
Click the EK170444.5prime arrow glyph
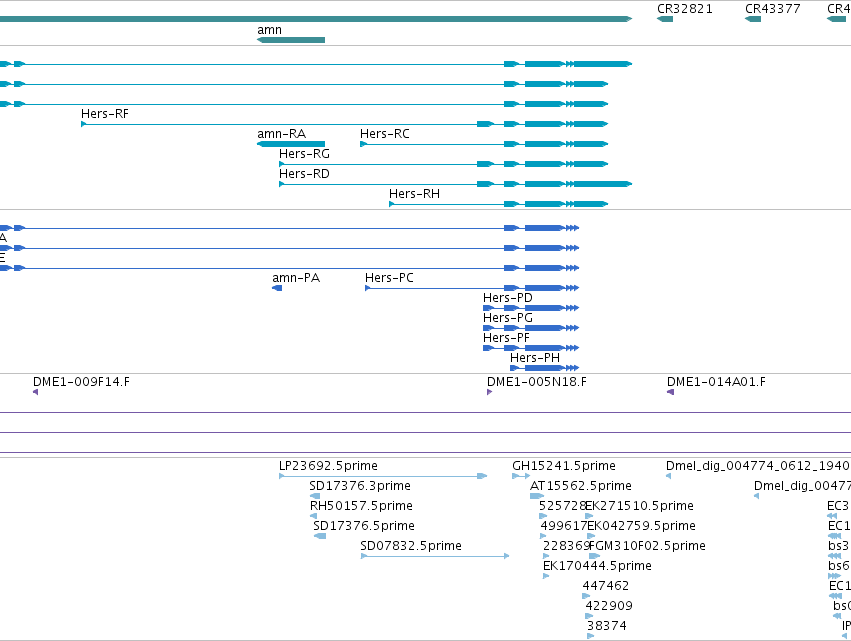tap(546, 576)
